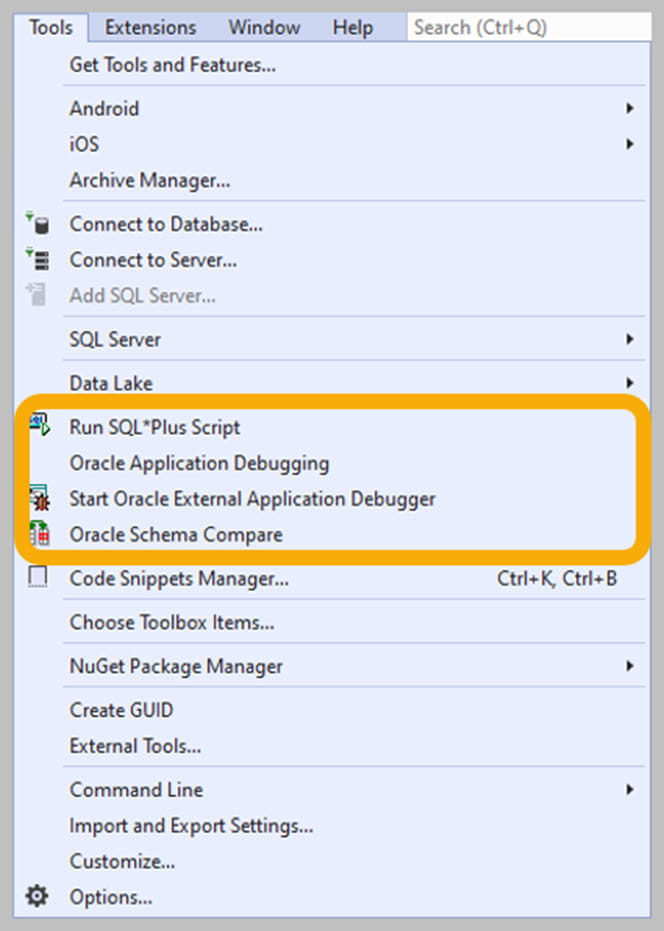Click the Oracle External Application Debugger bug icon

(39, 498)
